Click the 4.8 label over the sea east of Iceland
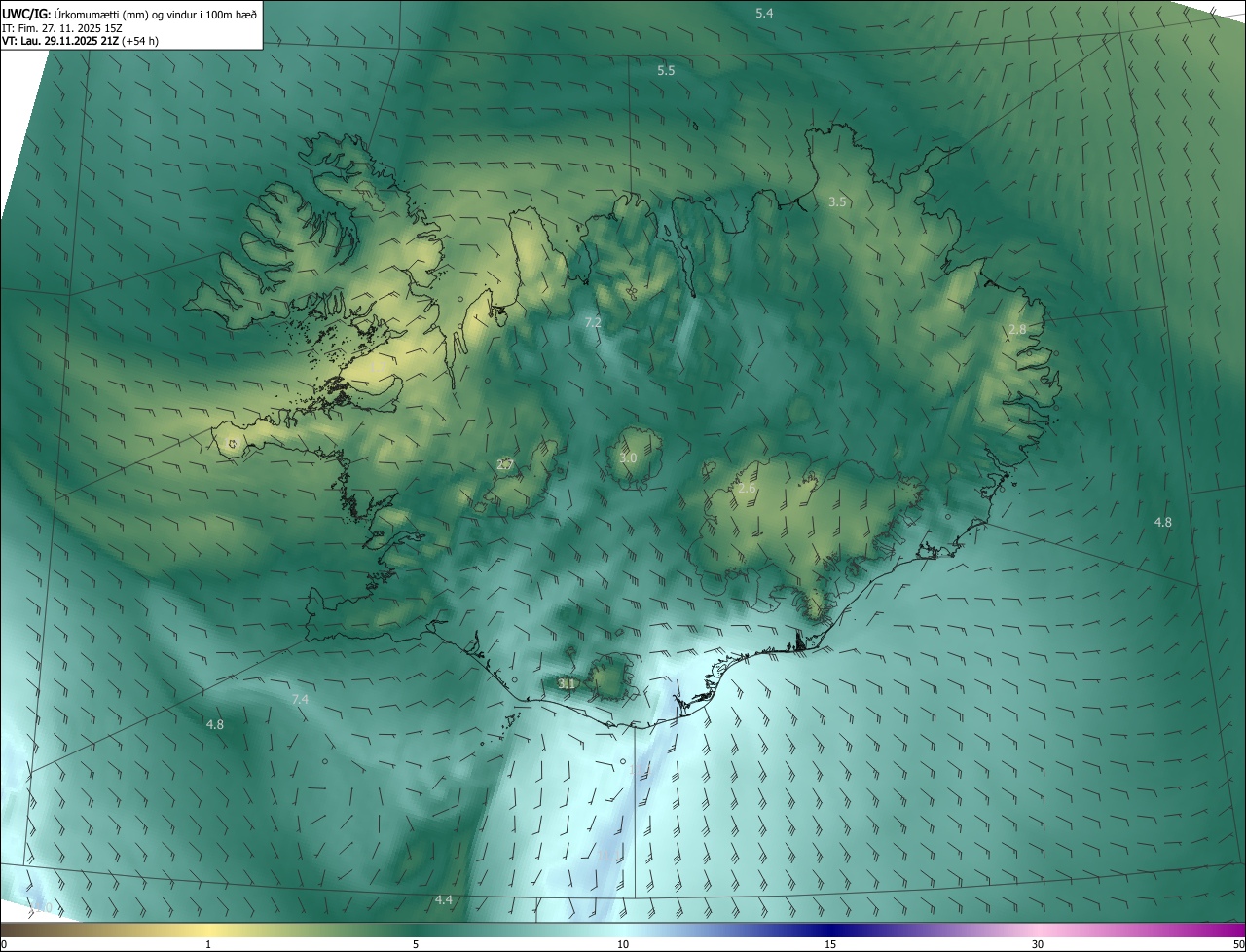The height and width of the screenshot is (952, 1246). pos(1163,522)
